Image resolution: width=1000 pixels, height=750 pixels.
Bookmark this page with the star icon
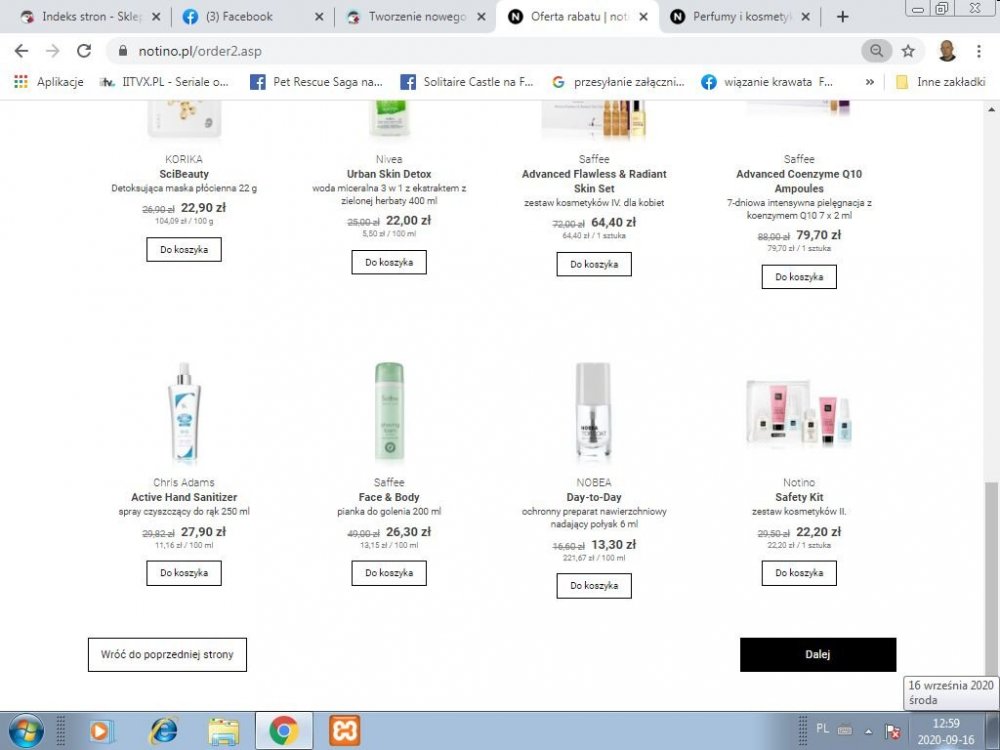coord(908,51)
